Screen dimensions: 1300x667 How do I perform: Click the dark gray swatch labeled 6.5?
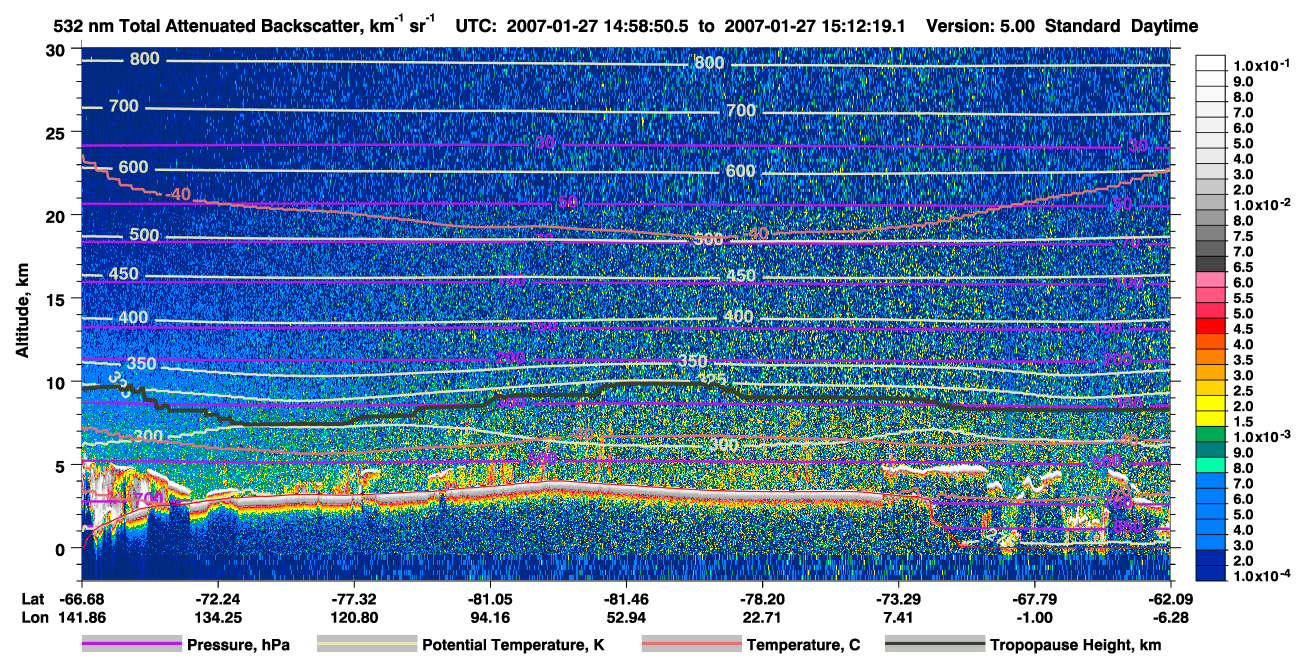pos(1210,262)
